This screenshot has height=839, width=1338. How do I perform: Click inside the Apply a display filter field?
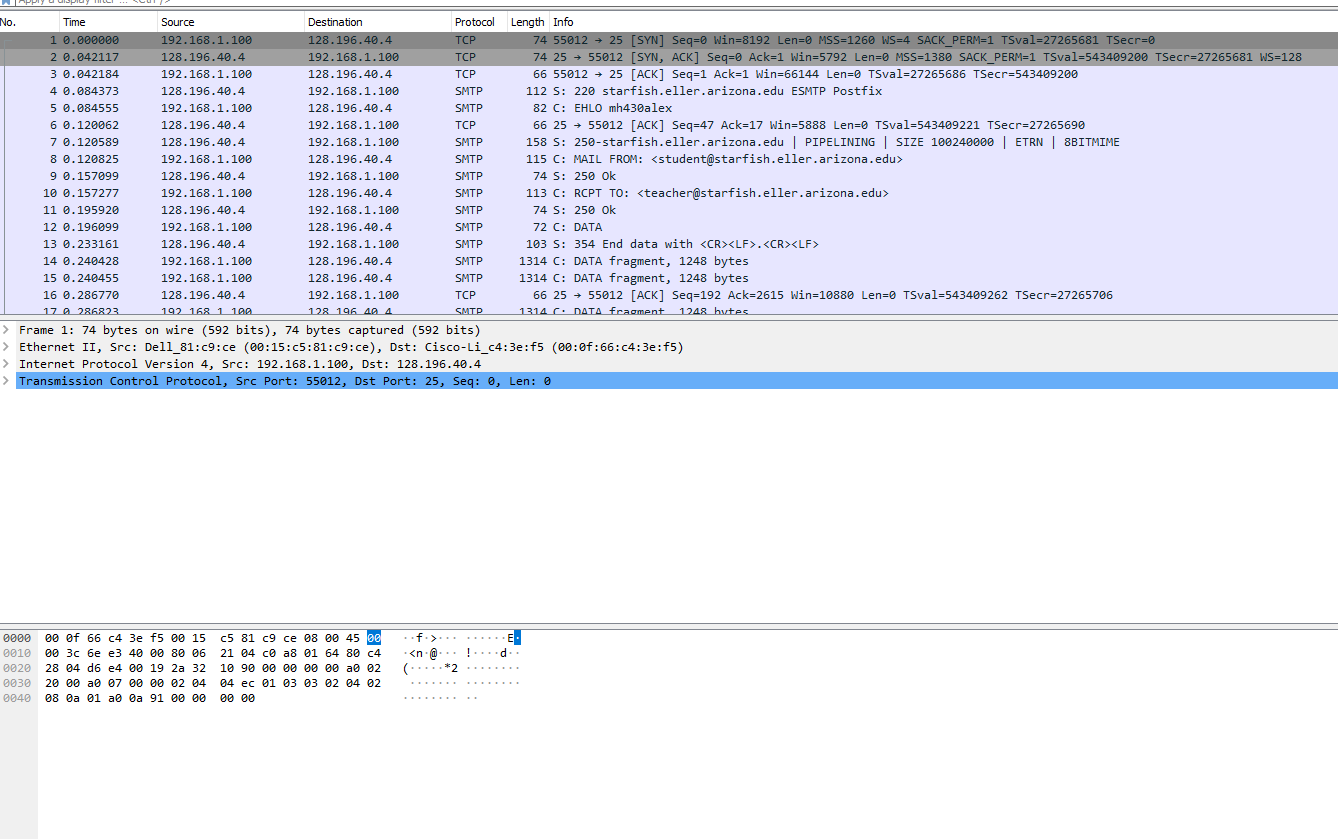(200, 3)
